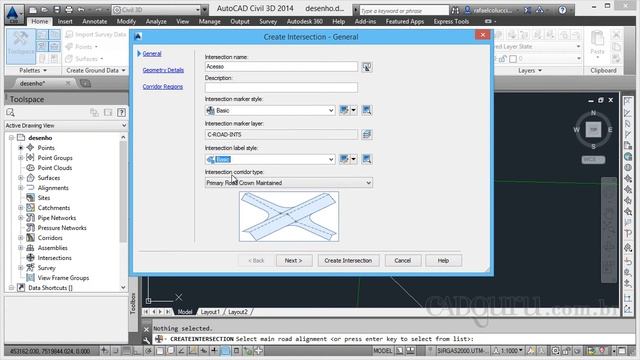Click the Toolspace search icon
Viewport: 640px width, 360px height.
11,113
